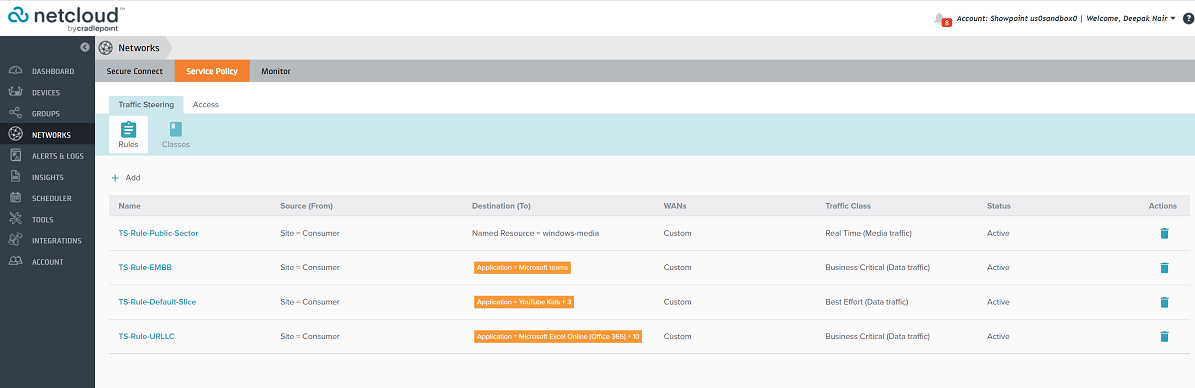1195x388 pixels.
Task: Open the DASHBOARD menu label
Action: [x=53, y=72]
